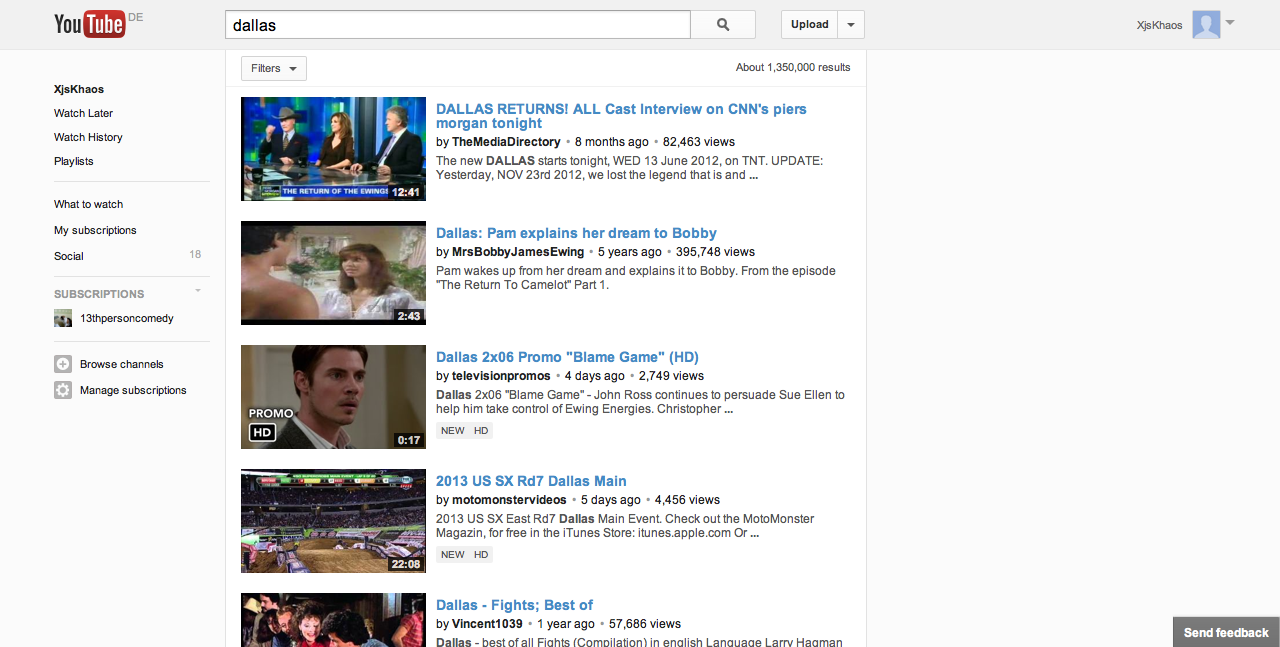Visit televisionpromos channel
Viewport: 1280px width, 647px height.
pos(501,376)
